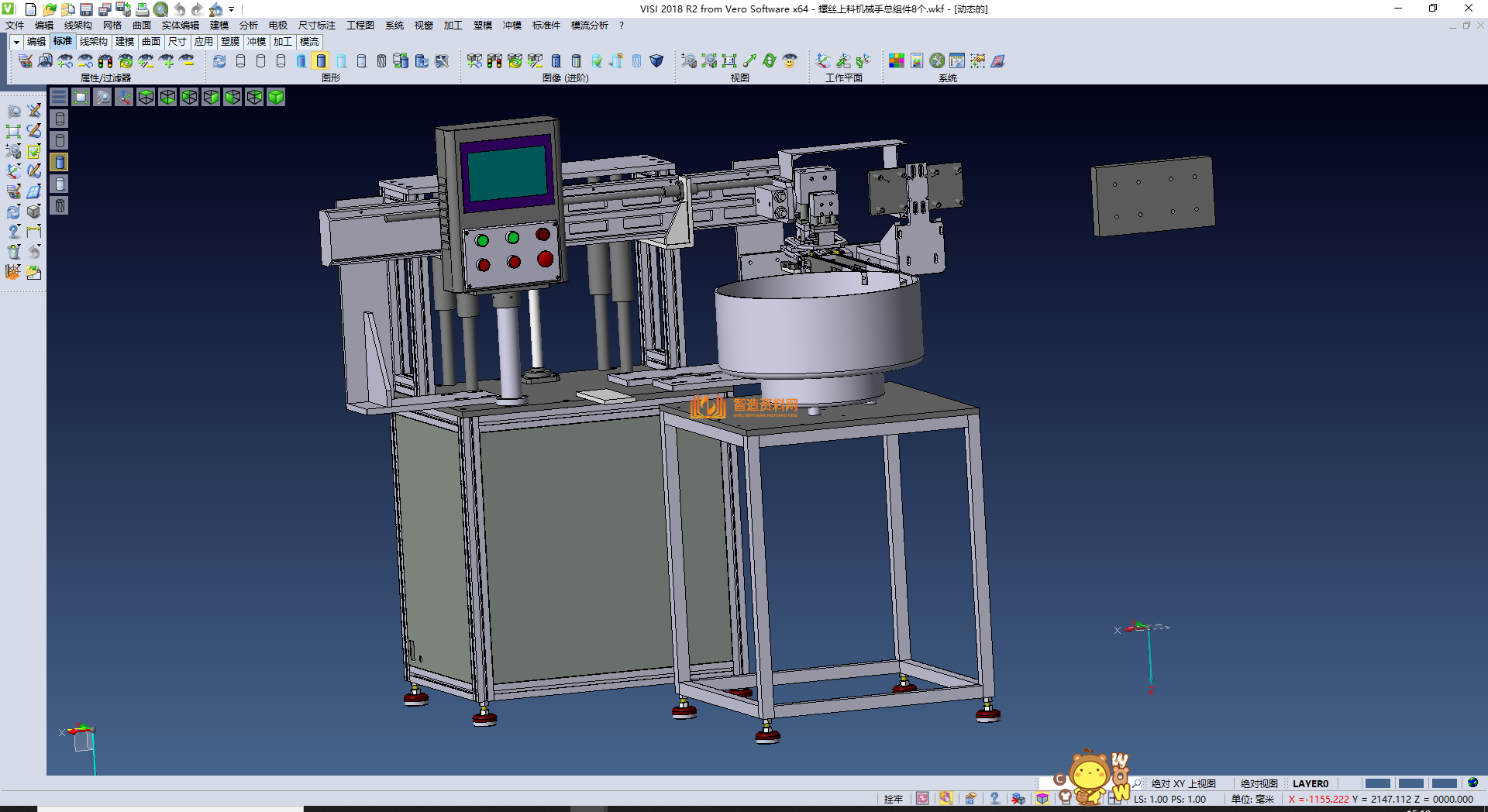Open the toolbar tab list dropdown
Viewport: 1488px width, 812px height.
click(x=16, y=42)
